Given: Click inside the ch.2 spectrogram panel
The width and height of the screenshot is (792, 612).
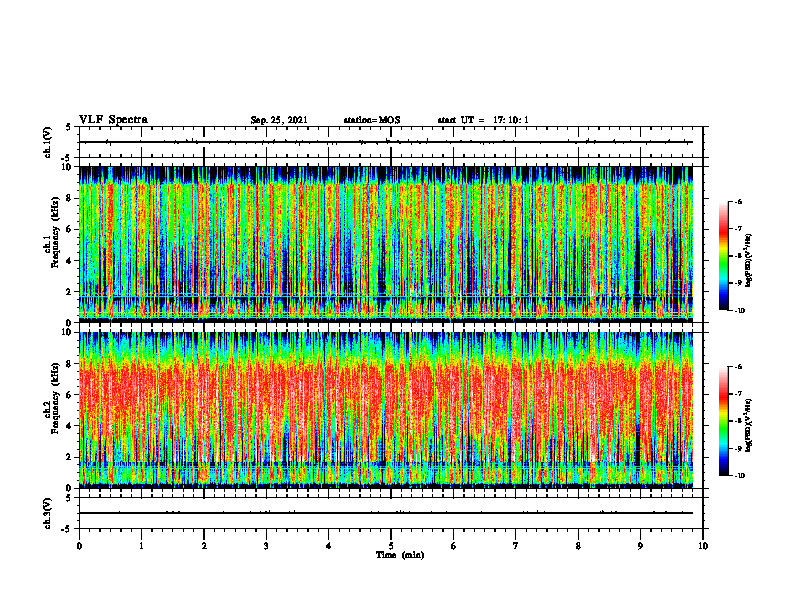Looking at the screenshot, I should [x=386, y=410].
